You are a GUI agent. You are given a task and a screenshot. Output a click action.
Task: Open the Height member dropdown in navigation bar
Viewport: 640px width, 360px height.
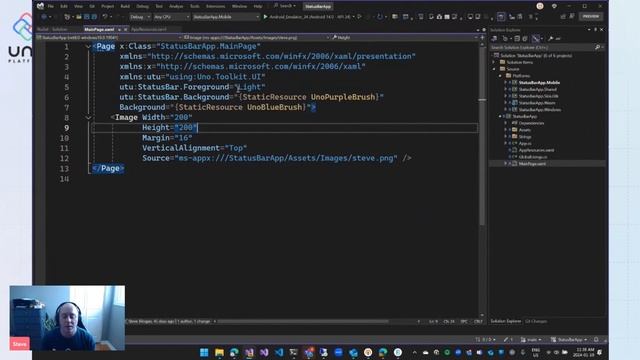pyautogui.click(x=403, y=38)
